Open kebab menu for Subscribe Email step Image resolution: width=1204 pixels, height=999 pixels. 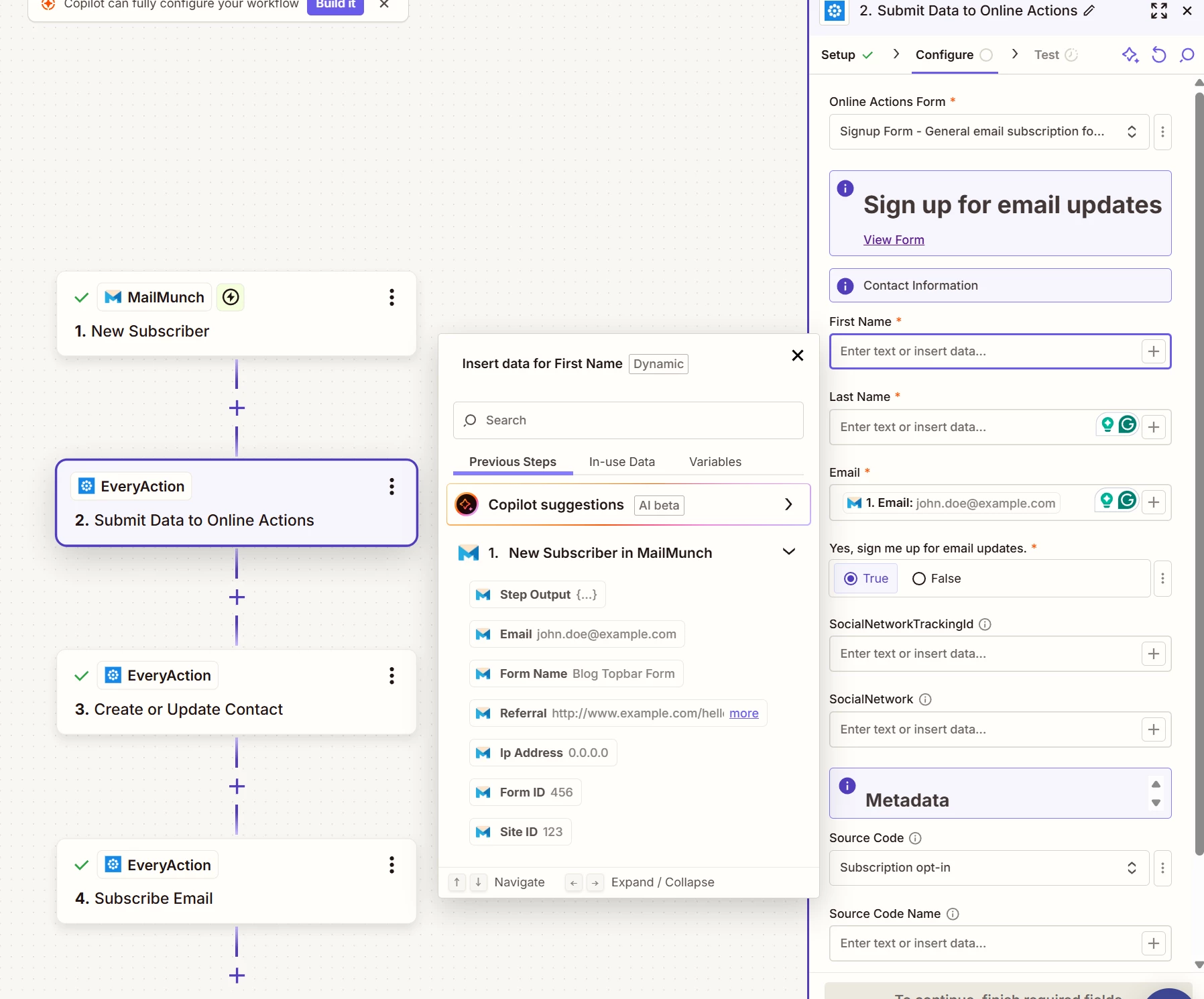(x=392, y=865)
